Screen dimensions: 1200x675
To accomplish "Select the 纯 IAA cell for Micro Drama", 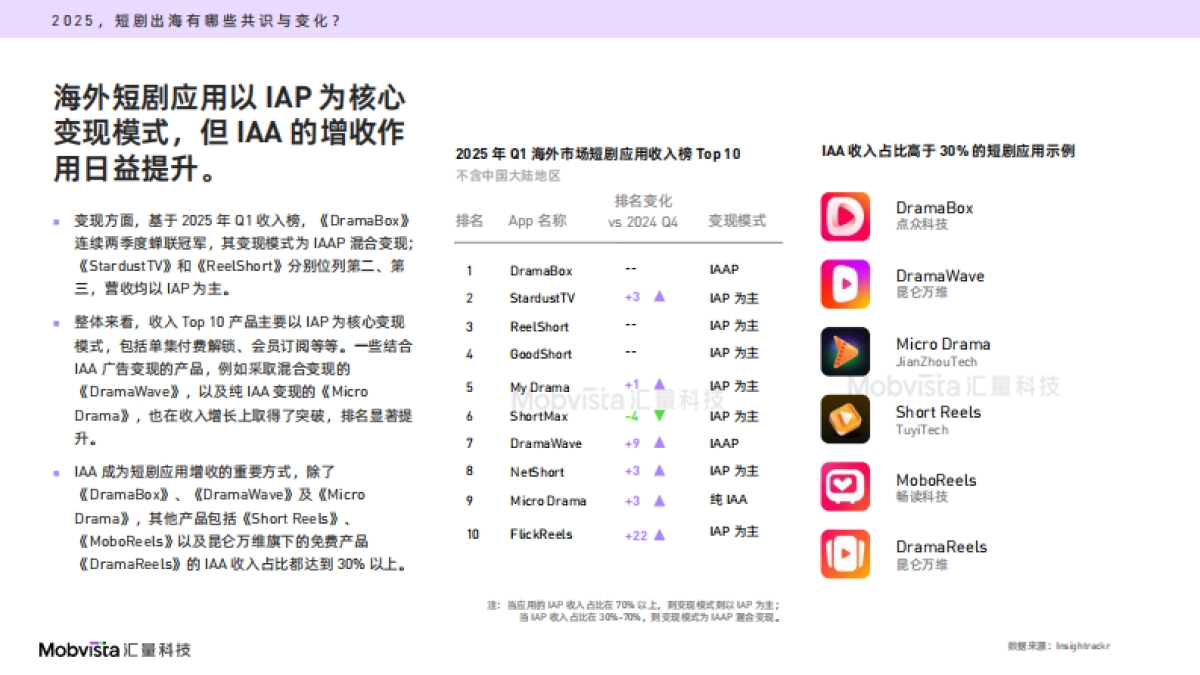I will tap(727, 500).
